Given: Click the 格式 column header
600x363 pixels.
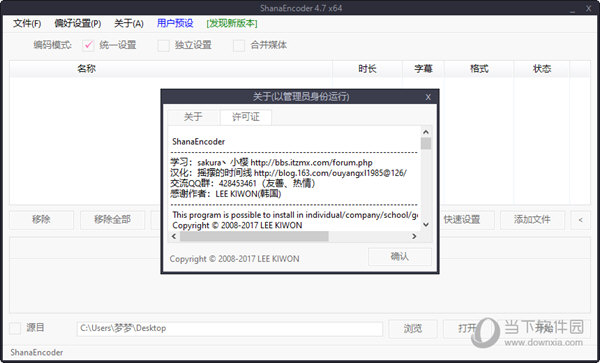Looking at the screenshot, I should 479,69.
